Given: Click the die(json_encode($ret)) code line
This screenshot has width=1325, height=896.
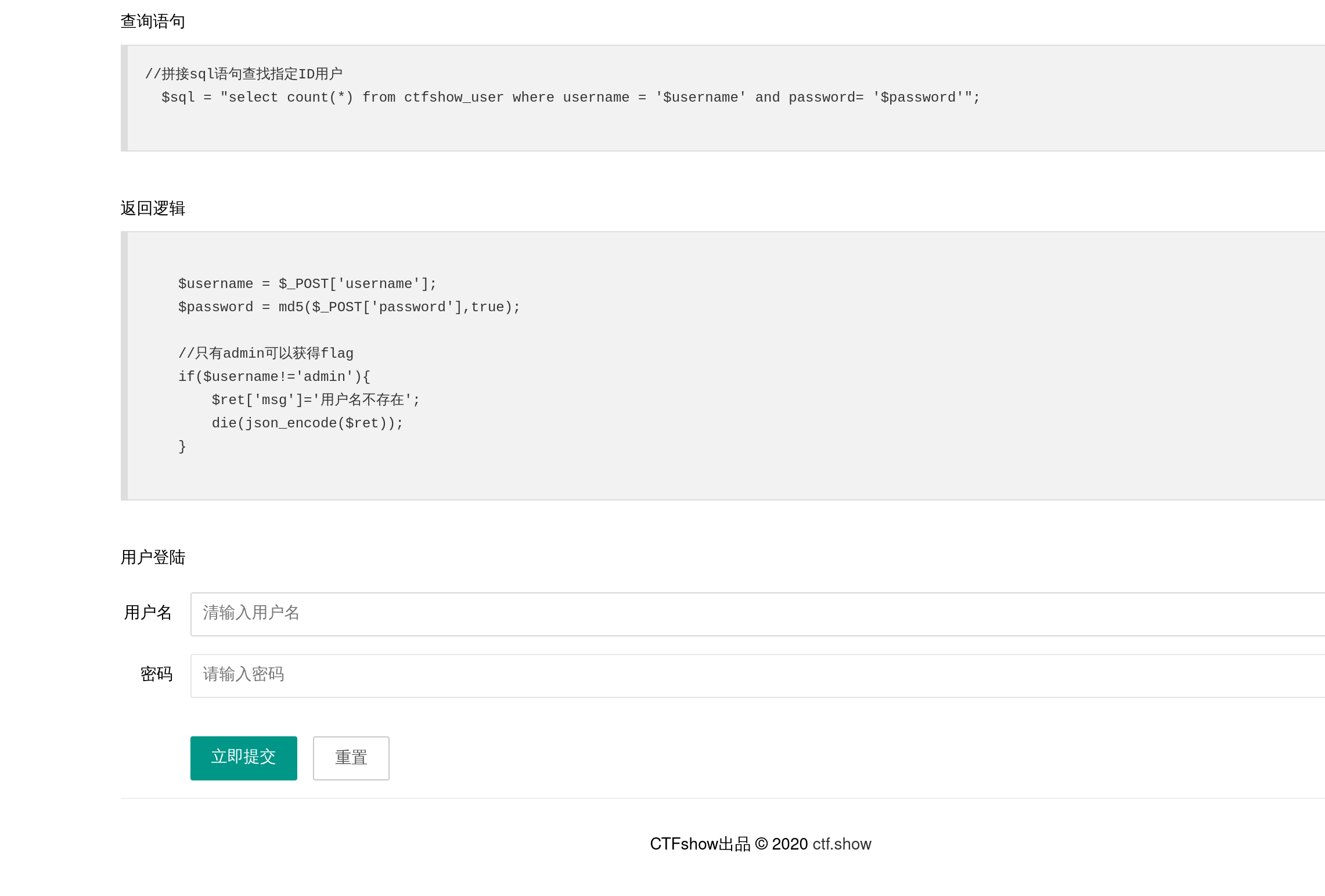Looking at the screenshot, I should tap(307, 423).
